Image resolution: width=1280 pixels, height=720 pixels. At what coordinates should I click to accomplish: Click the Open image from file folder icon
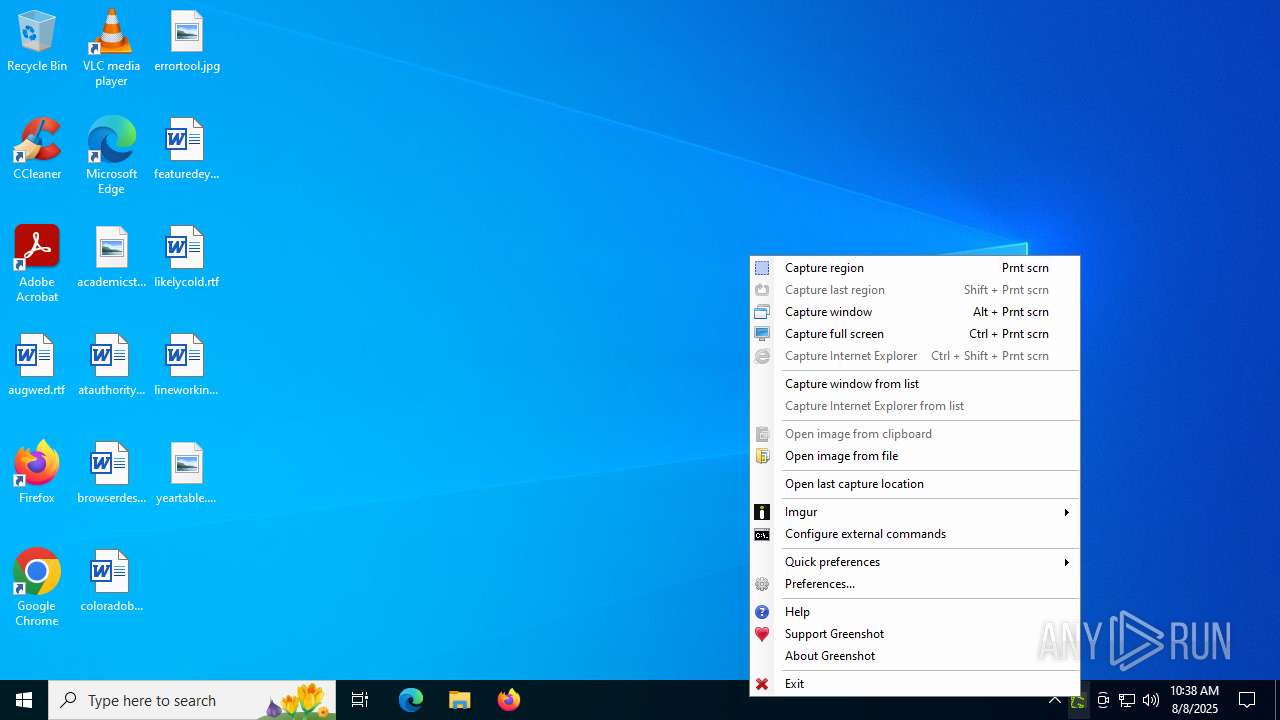pyautogui.click(x=762, y=456)
